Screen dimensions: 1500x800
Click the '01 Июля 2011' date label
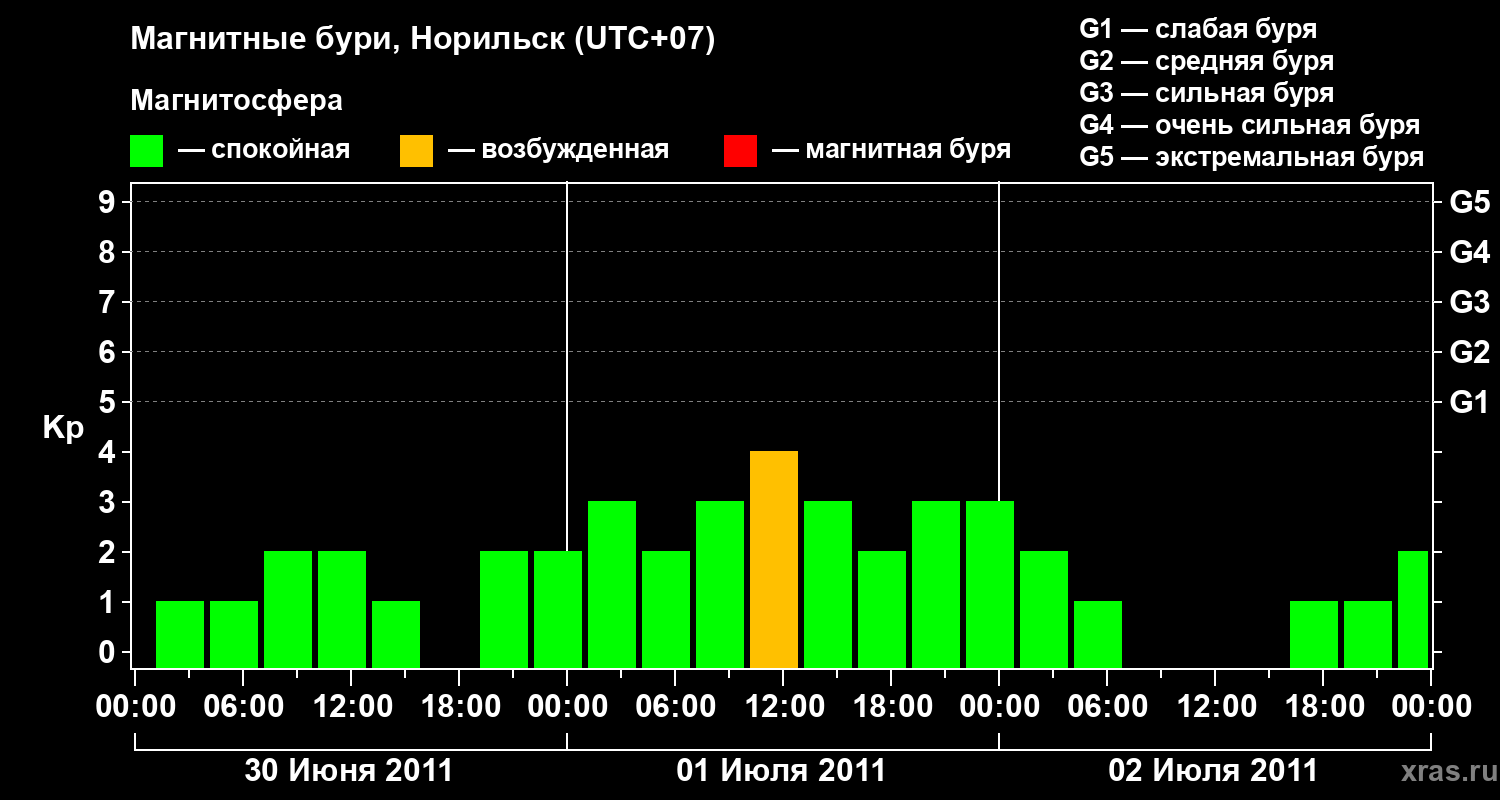781,771
